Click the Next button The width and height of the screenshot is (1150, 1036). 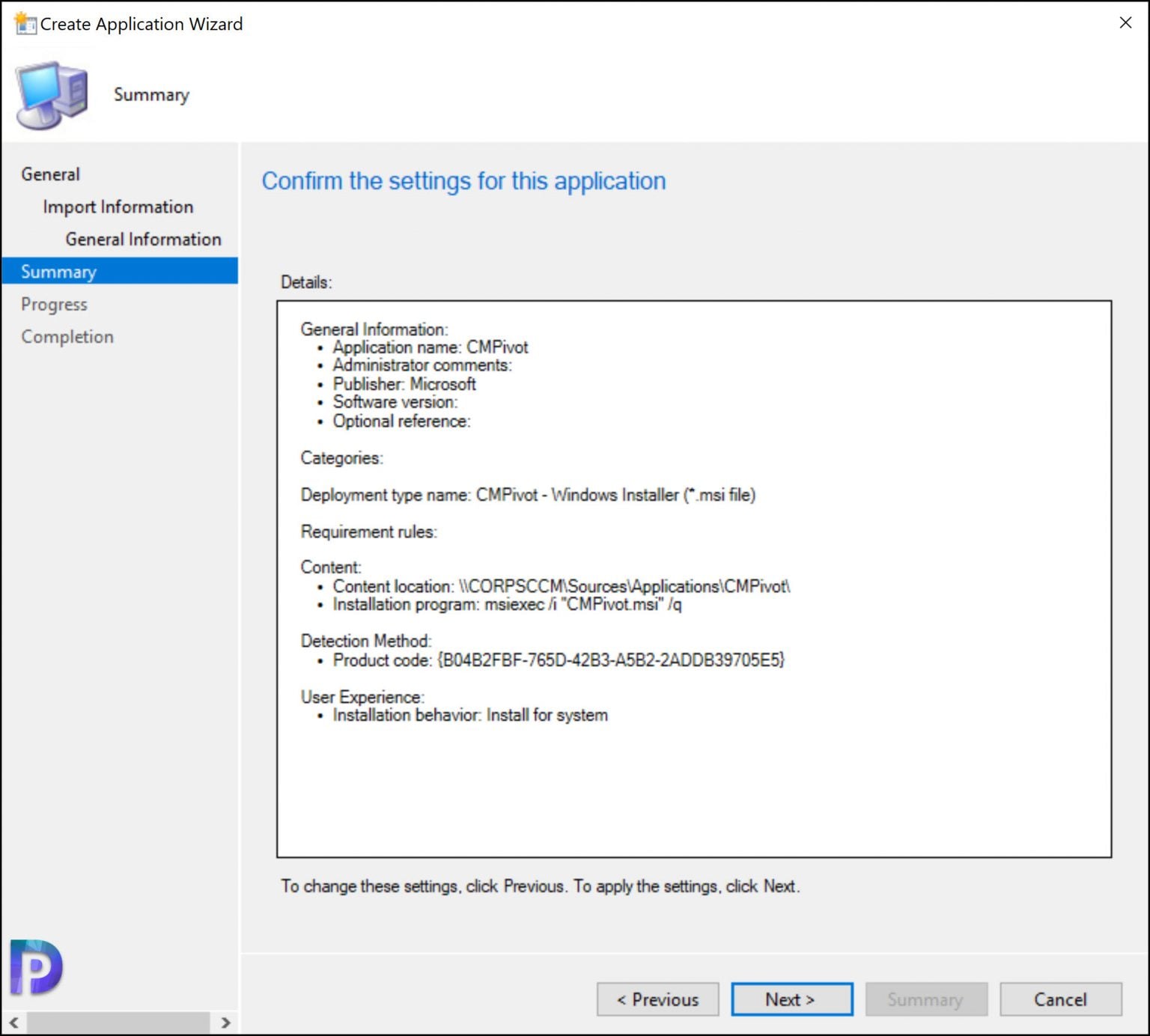click(791, 999)
